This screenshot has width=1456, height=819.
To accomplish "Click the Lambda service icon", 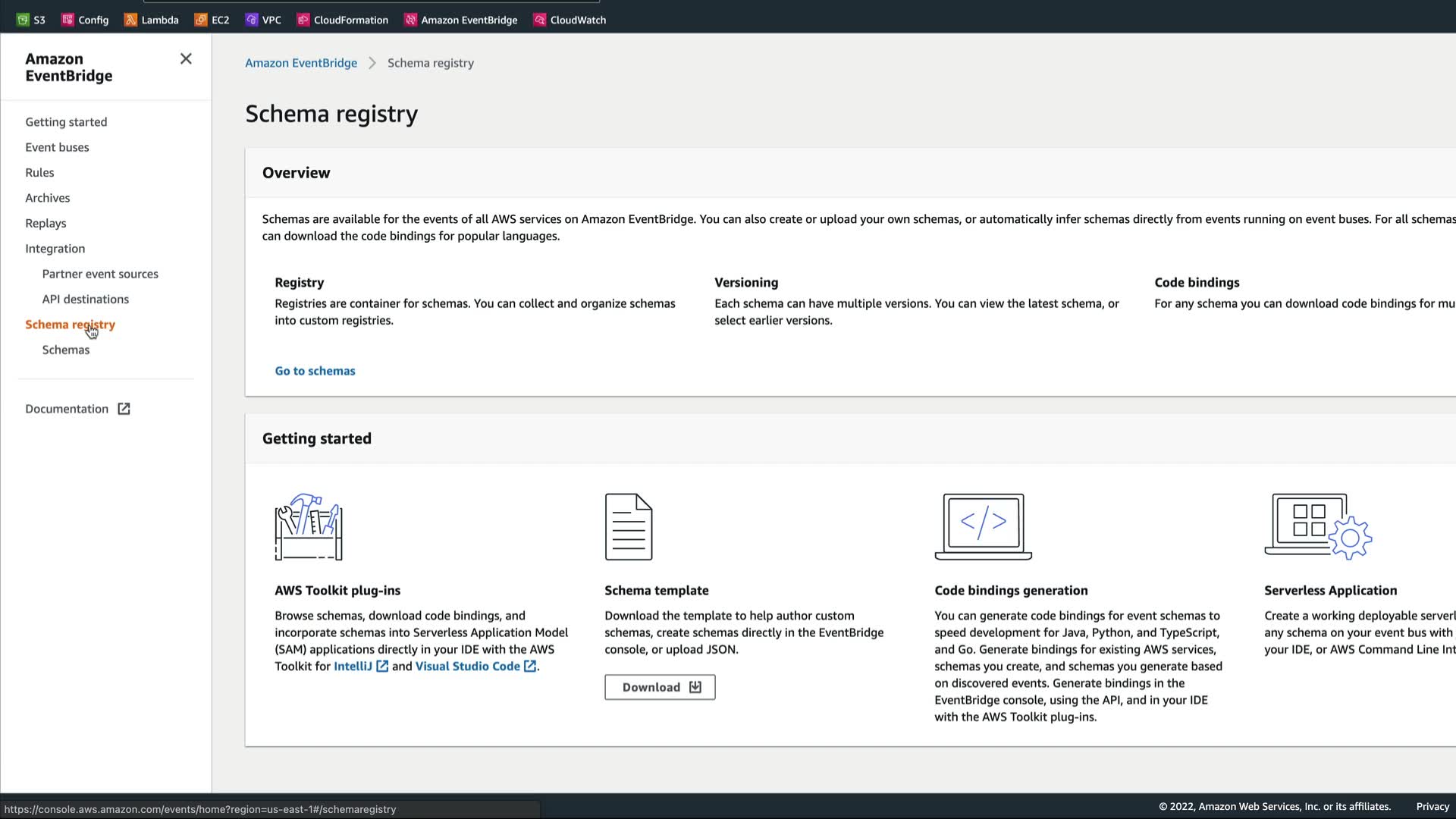I will tap(130, 20).
